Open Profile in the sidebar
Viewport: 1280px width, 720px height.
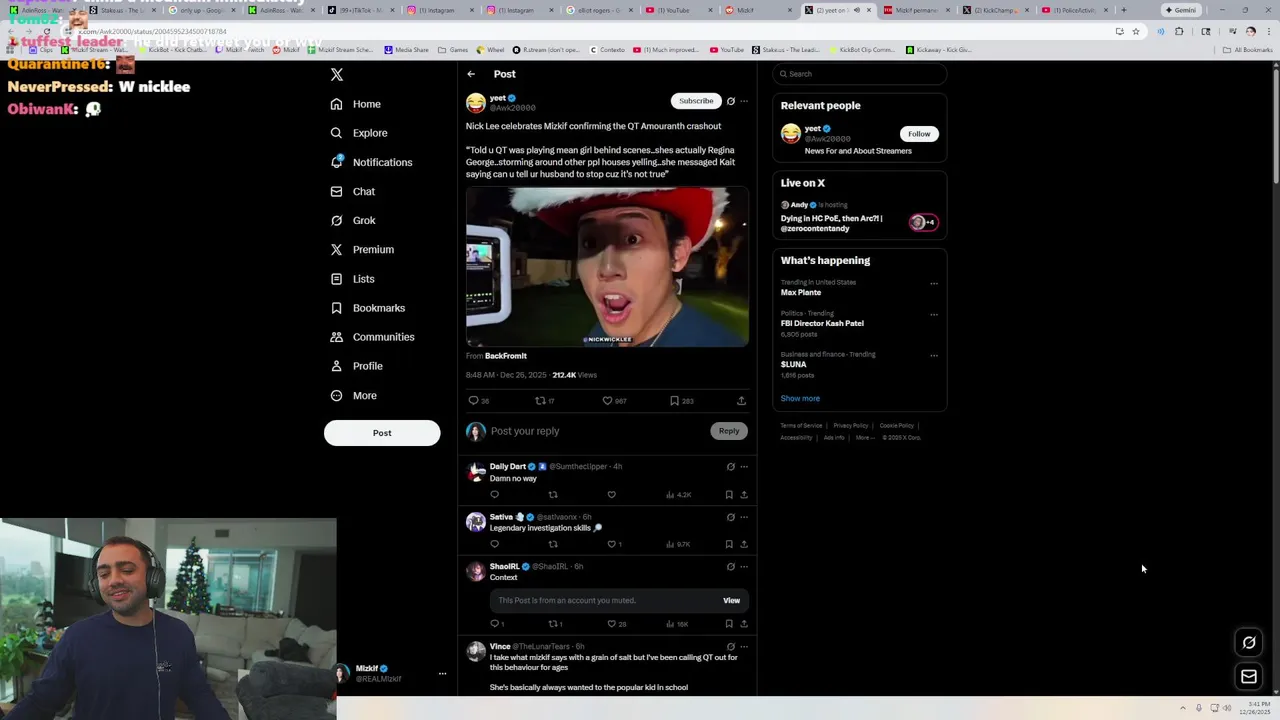tap(357, 366)
